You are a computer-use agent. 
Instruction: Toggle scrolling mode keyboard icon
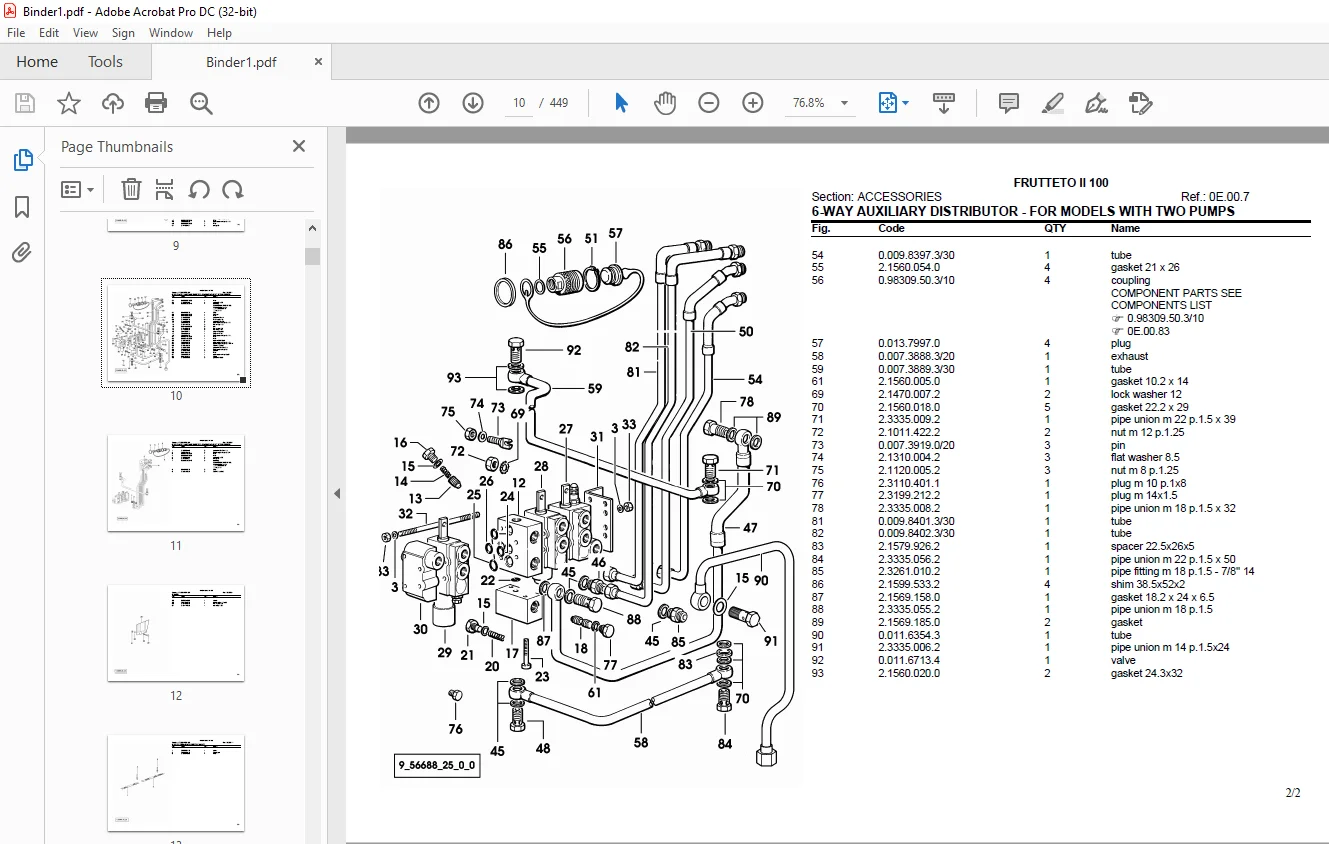pos(944,103)
